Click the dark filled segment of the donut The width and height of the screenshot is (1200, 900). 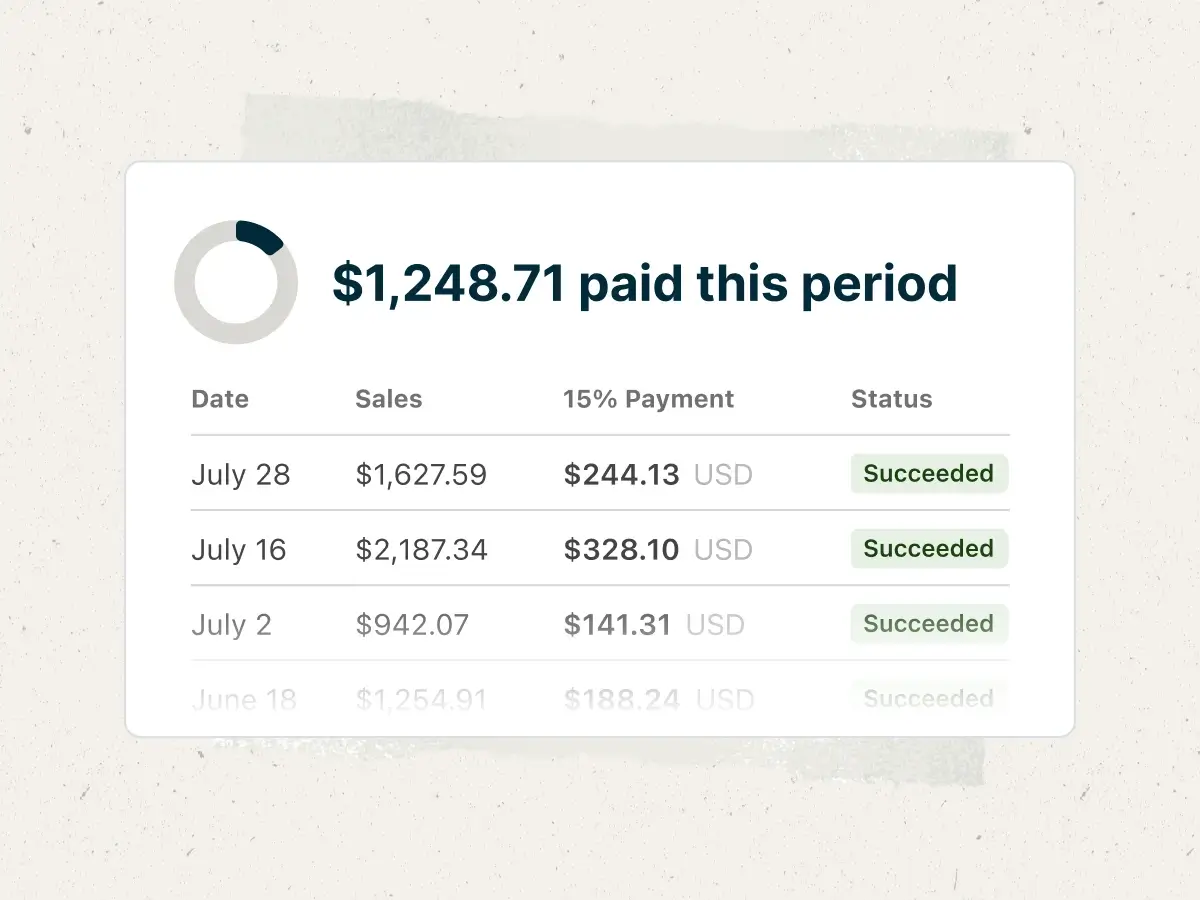click(260, 236)
